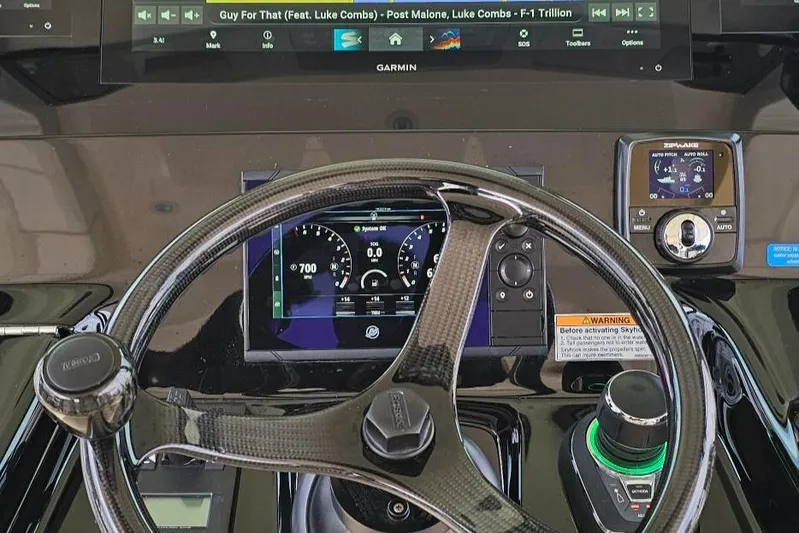The height and width of the screenshot is (533, 799).
Task: Open the sonar thumbnail beside Home
Action: pos(448,39)
